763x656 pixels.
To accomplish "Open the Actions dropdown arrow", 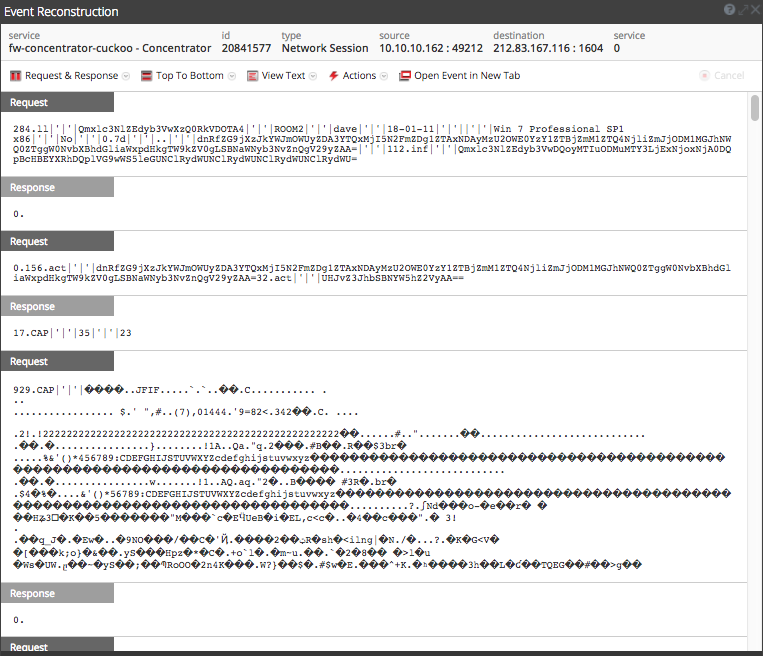I will point(384,76).
